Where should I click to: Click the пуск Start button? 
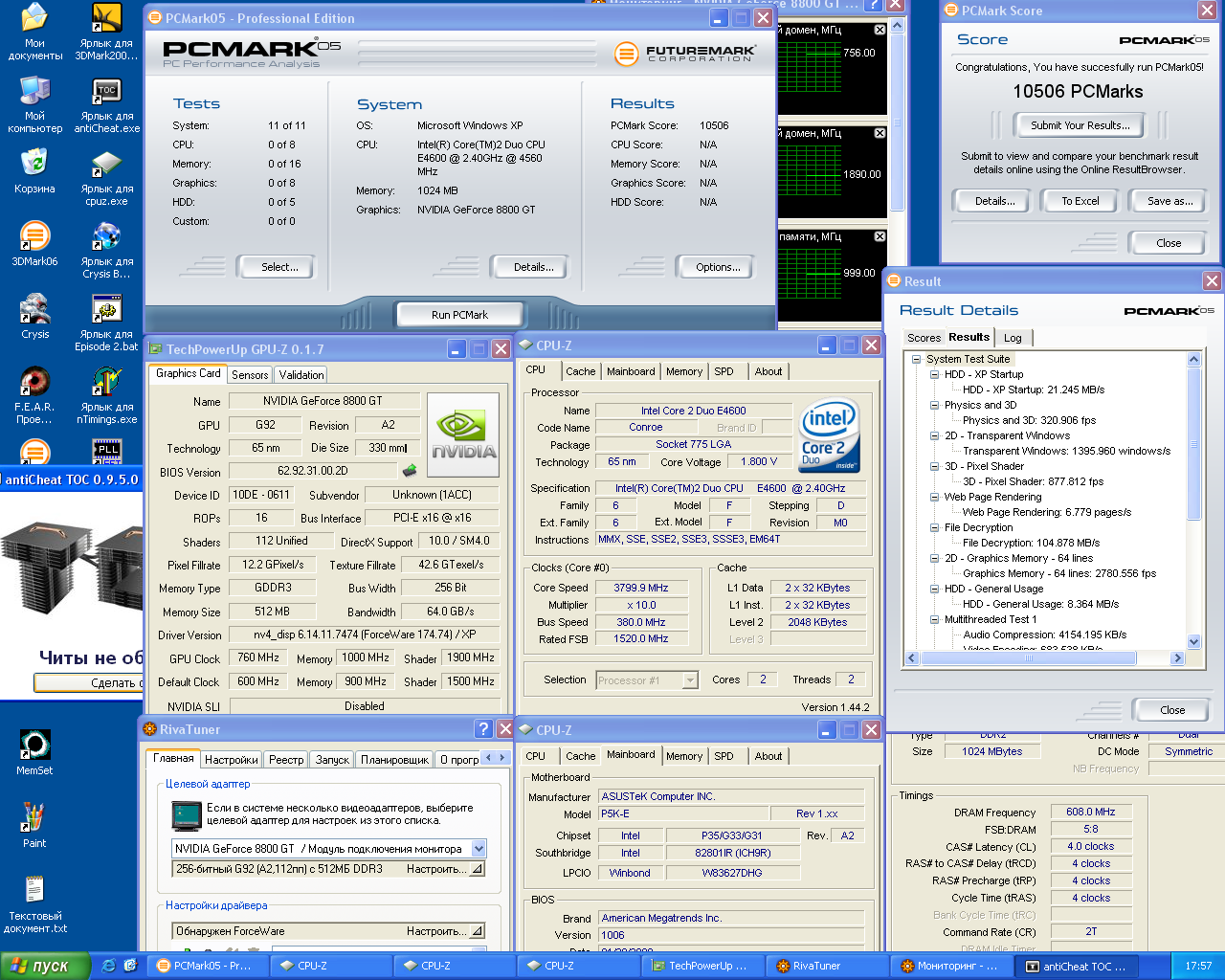coord(46,966)
